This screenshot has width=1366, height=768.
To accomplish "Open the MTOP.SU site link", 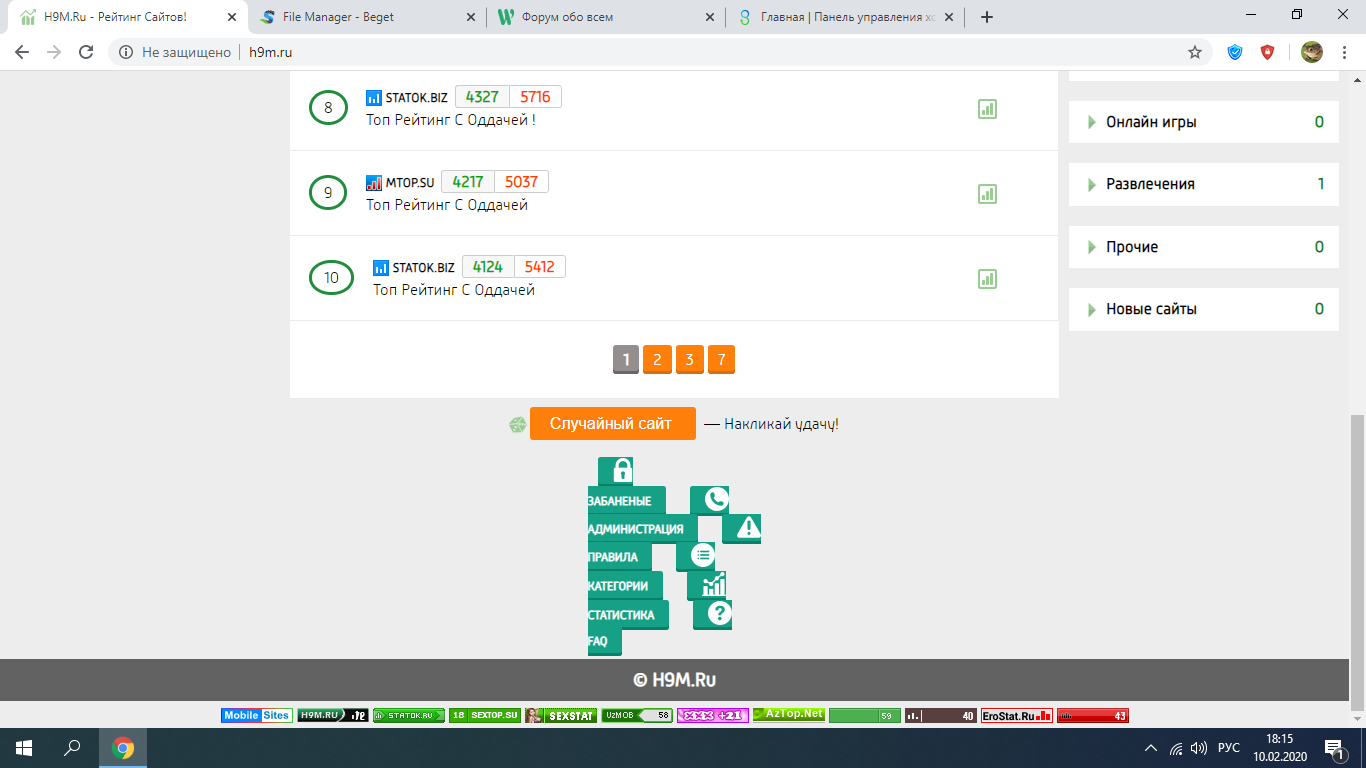I will coord(409,182).
